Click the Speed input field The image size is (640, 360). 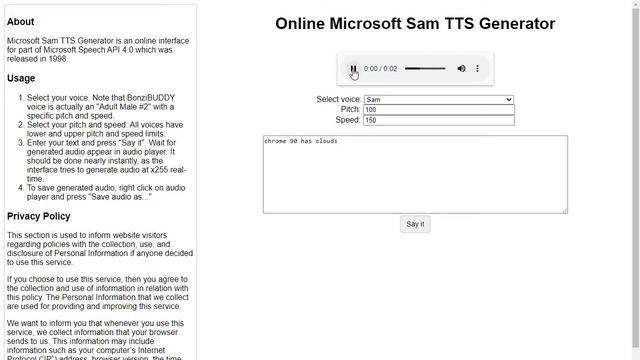(439, 120)
